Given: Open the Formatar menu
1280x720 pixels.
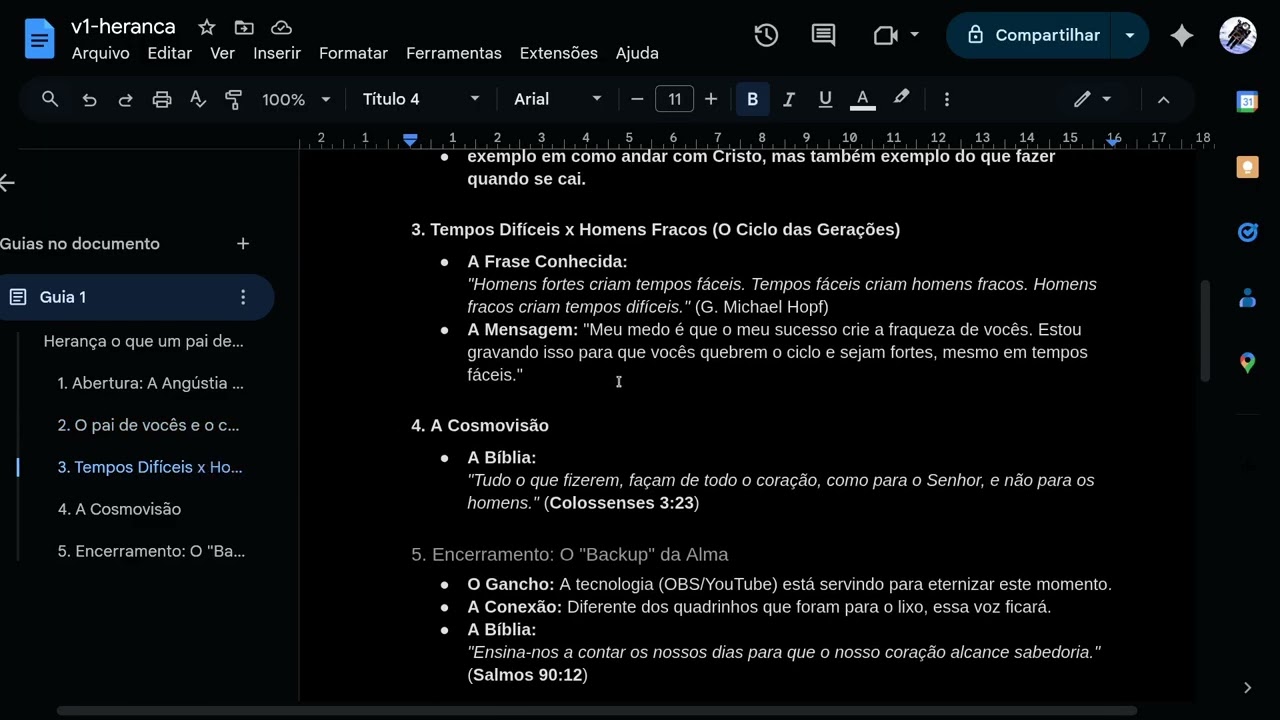Looking at the screenshot, I should 353,53.
